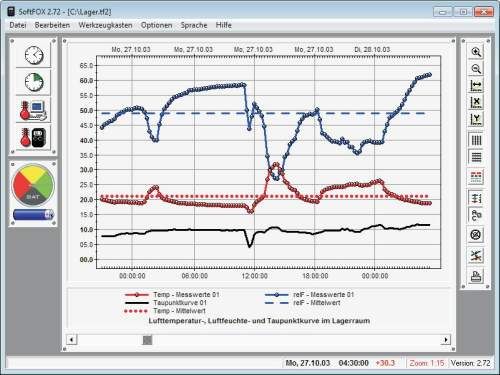Open the Datei menu
The image size is (500, 375).
(x=18, y=25)
